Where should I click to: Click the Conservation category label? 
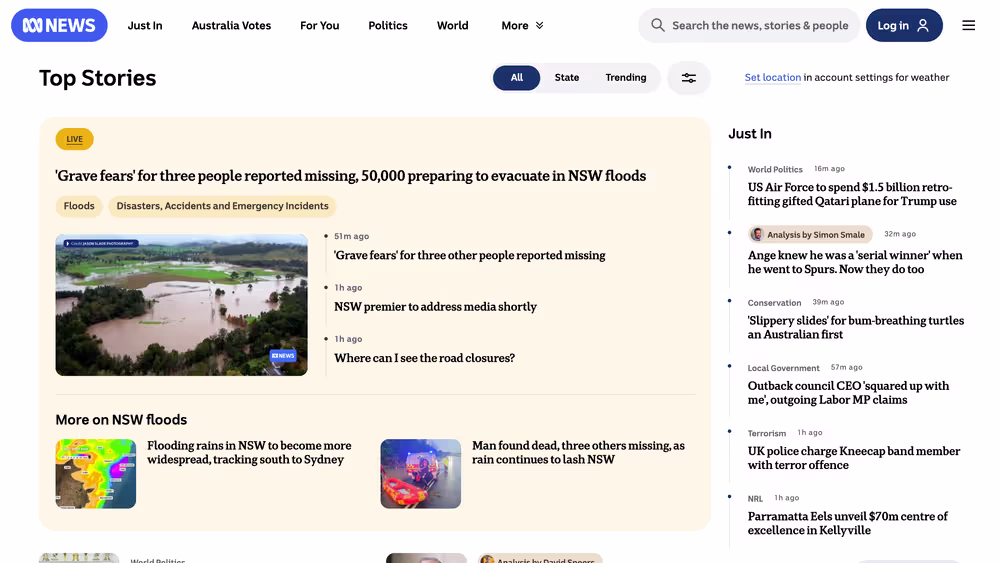(x=774, y=303)
